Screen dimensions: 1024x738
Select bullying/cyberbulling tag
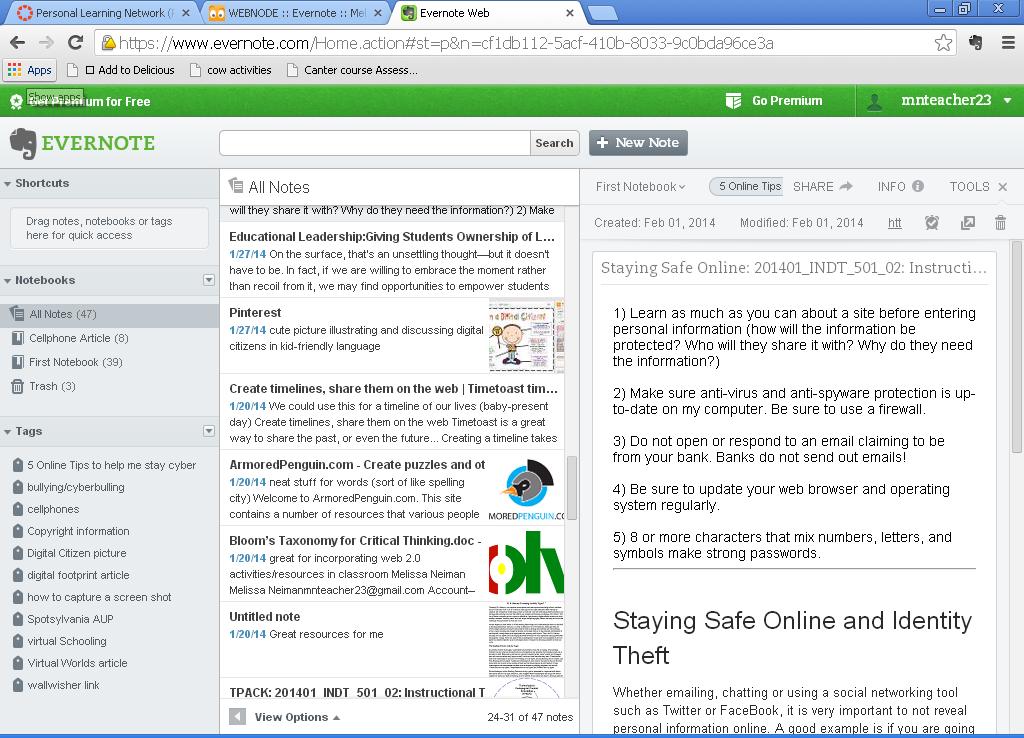(76, 487)
